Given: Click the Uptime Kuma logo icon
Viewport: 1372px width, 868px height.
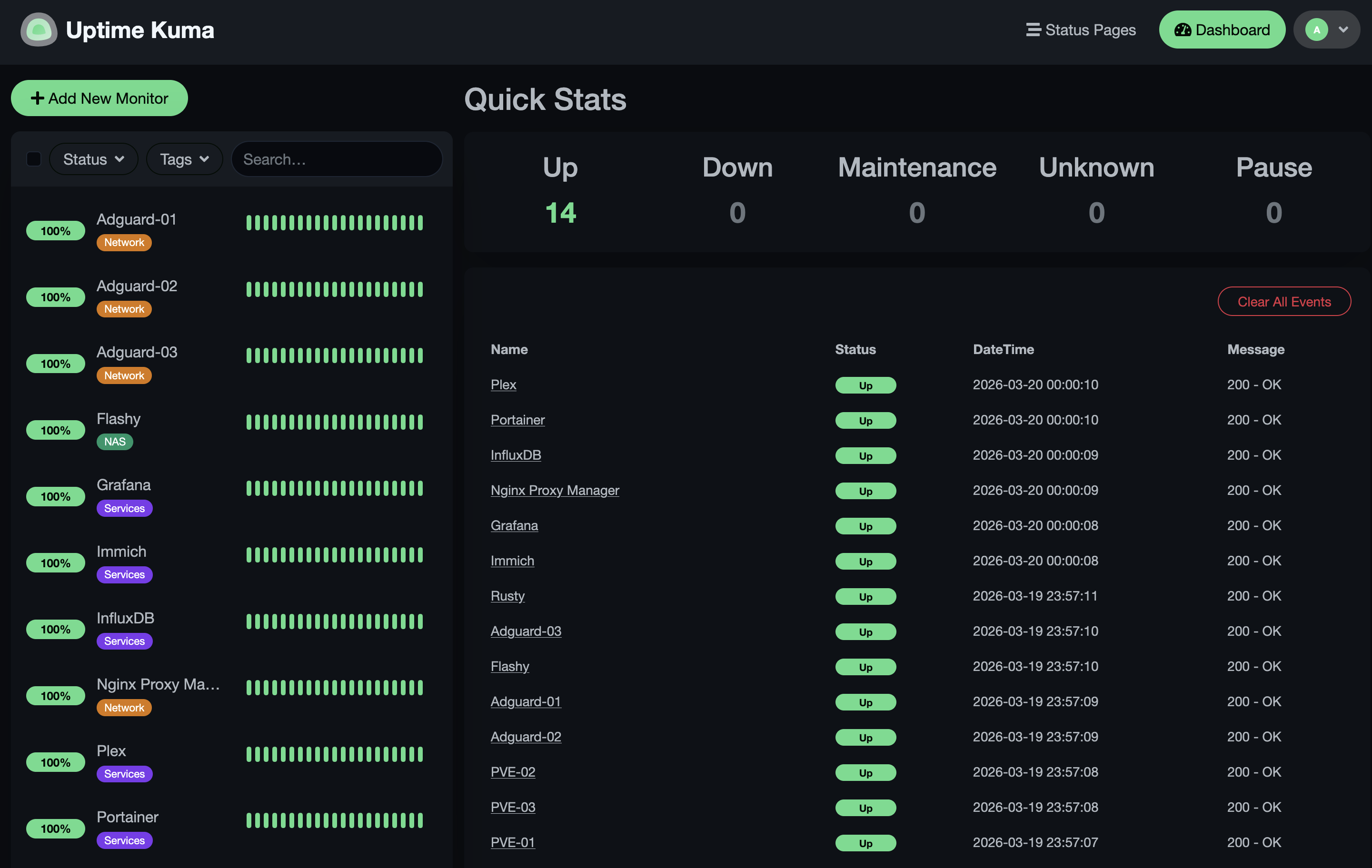Looking at the screenshot, I should (x=39, y=30).
